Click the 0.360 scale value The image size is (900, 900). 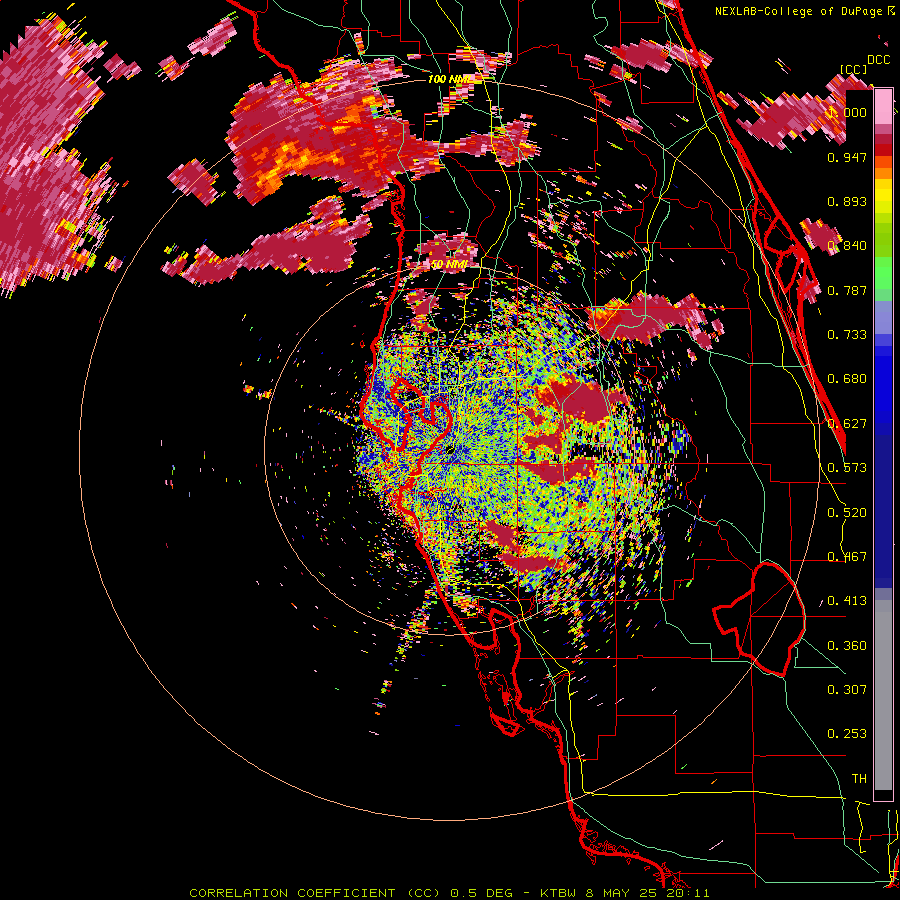847,646
